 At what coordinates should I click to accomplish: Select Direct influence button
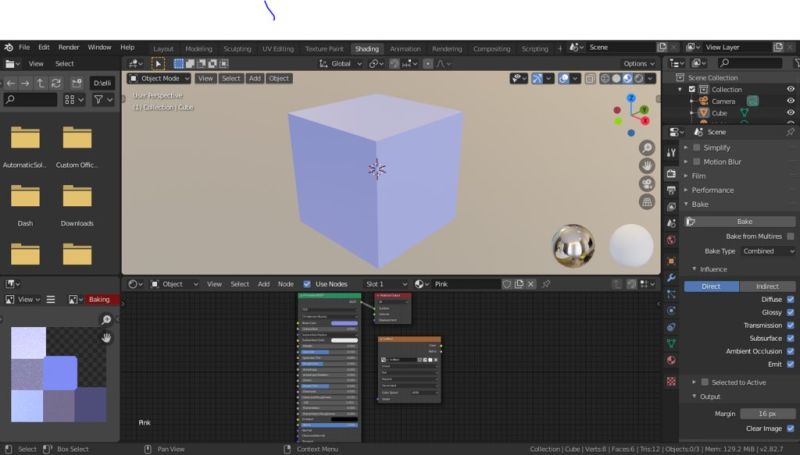pos(711,286)
